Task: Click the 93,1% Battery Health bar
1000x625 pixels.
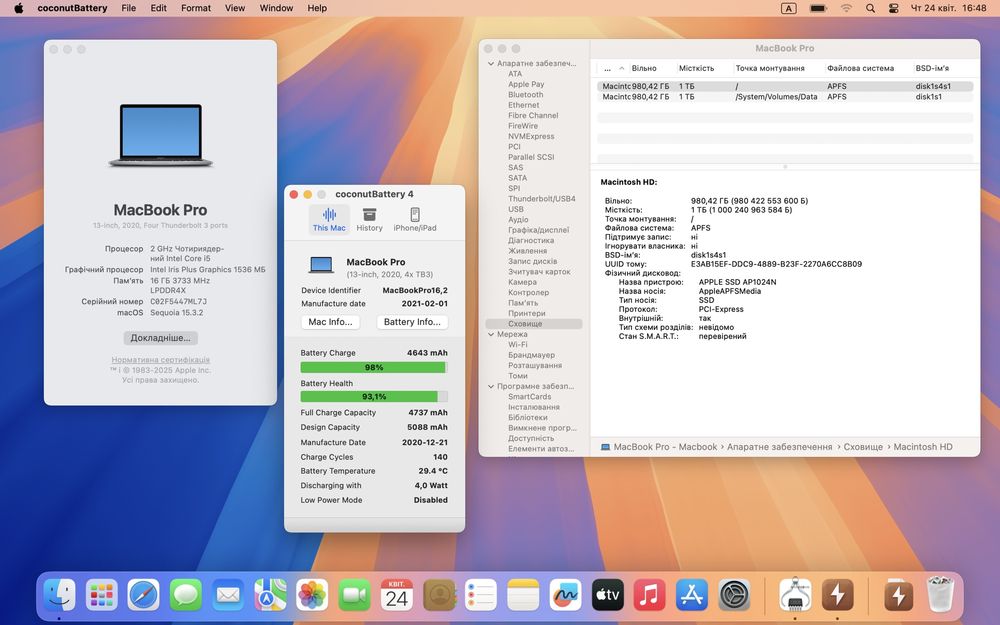Action: point(374,397)
